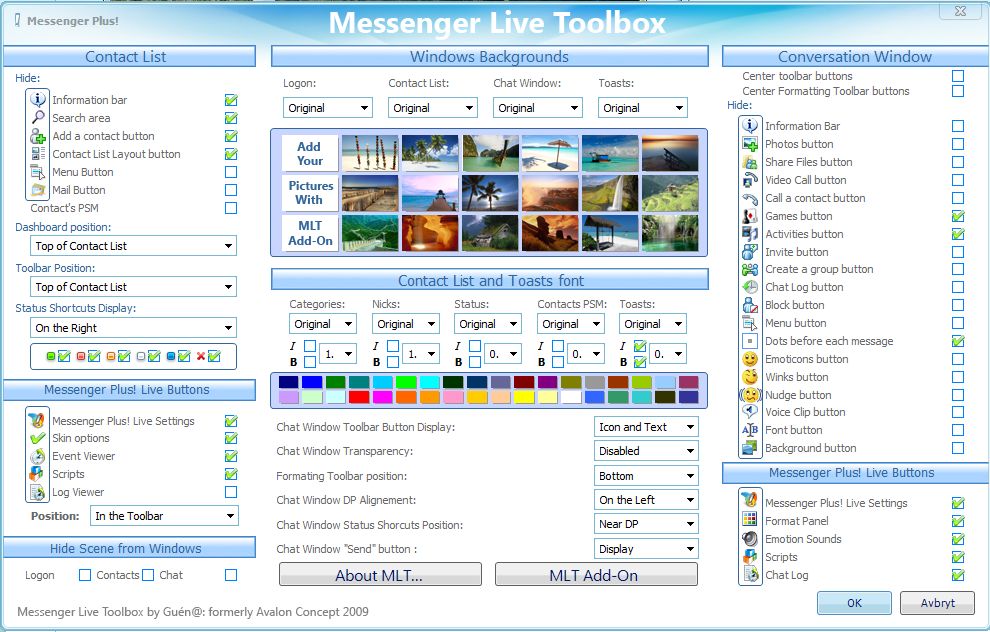Open the Dashboard position dropdown

tap(133, 246)
